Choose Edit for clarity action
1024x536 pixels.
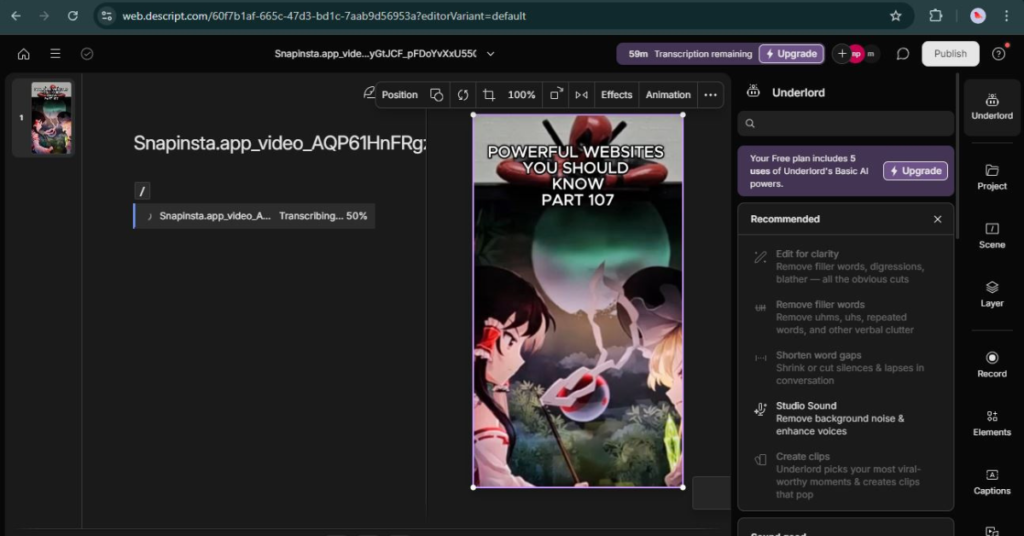point(845,266)
